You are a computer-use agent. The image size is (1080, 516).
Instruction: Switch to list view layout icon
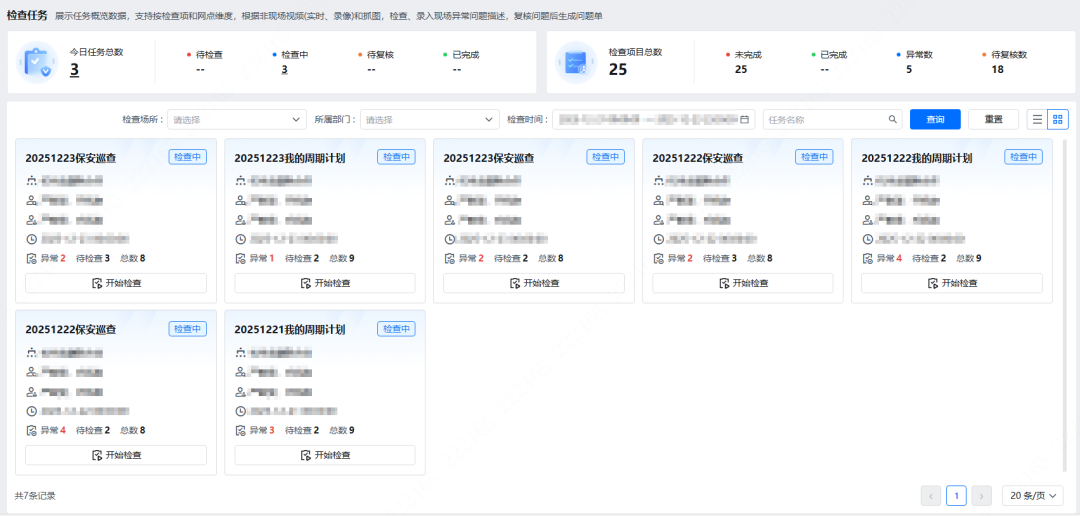pos(1037,119)
